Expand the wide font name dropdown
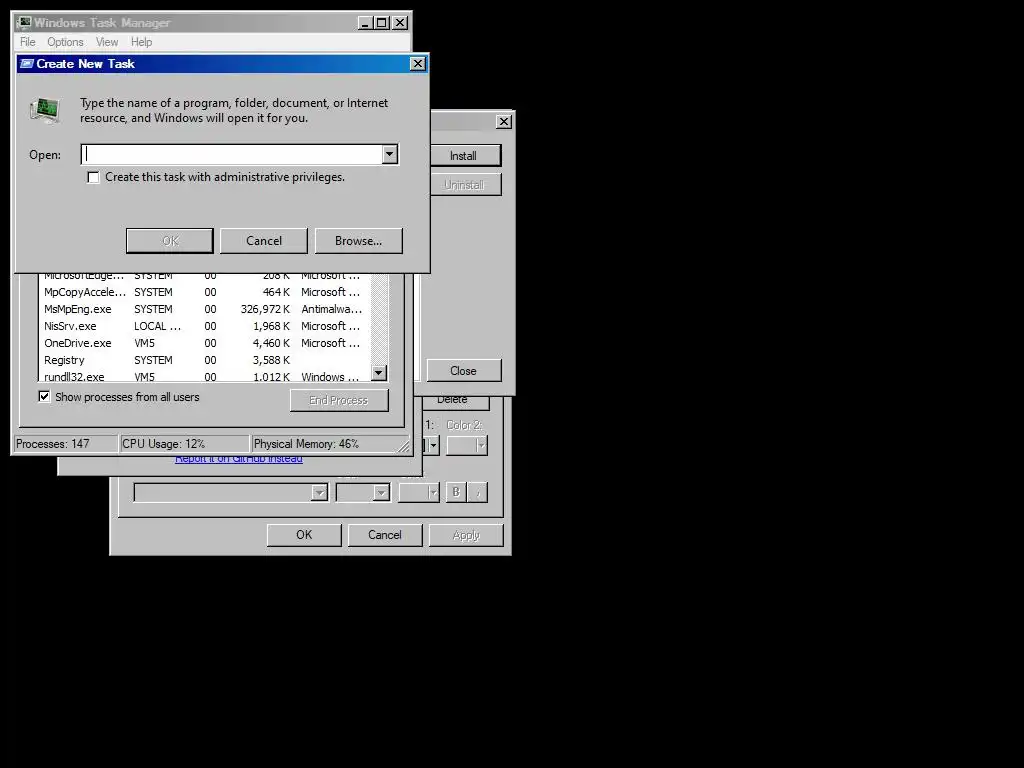The width and height of the screenshot is (1024, 768). (319, 492)
